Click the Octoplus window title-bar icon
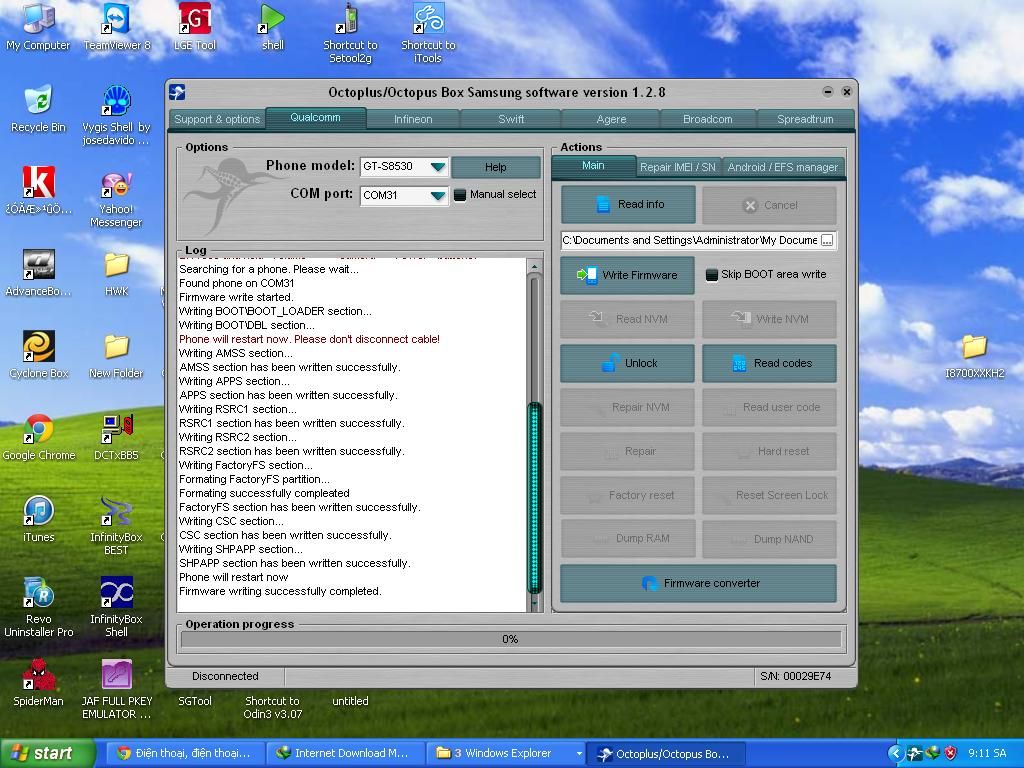This screenshot has width=1024, height=768. pos(177,92)
